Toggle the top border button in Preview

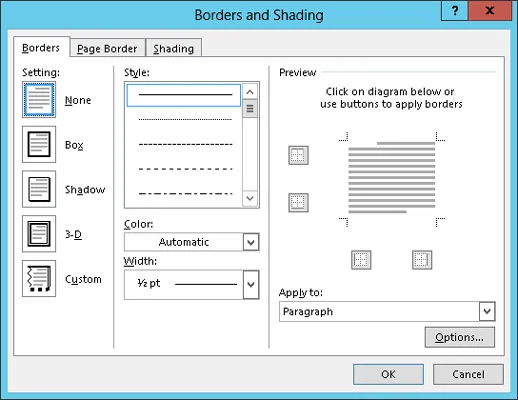coord(298,155)
